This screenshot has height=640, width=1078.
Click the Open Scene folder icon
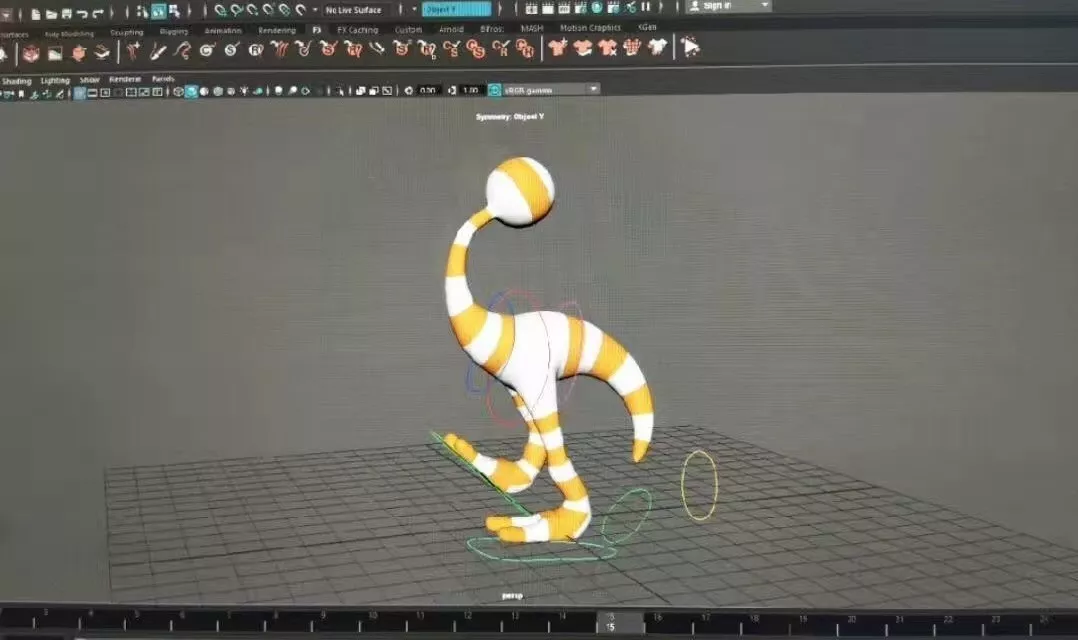[50, 13]
